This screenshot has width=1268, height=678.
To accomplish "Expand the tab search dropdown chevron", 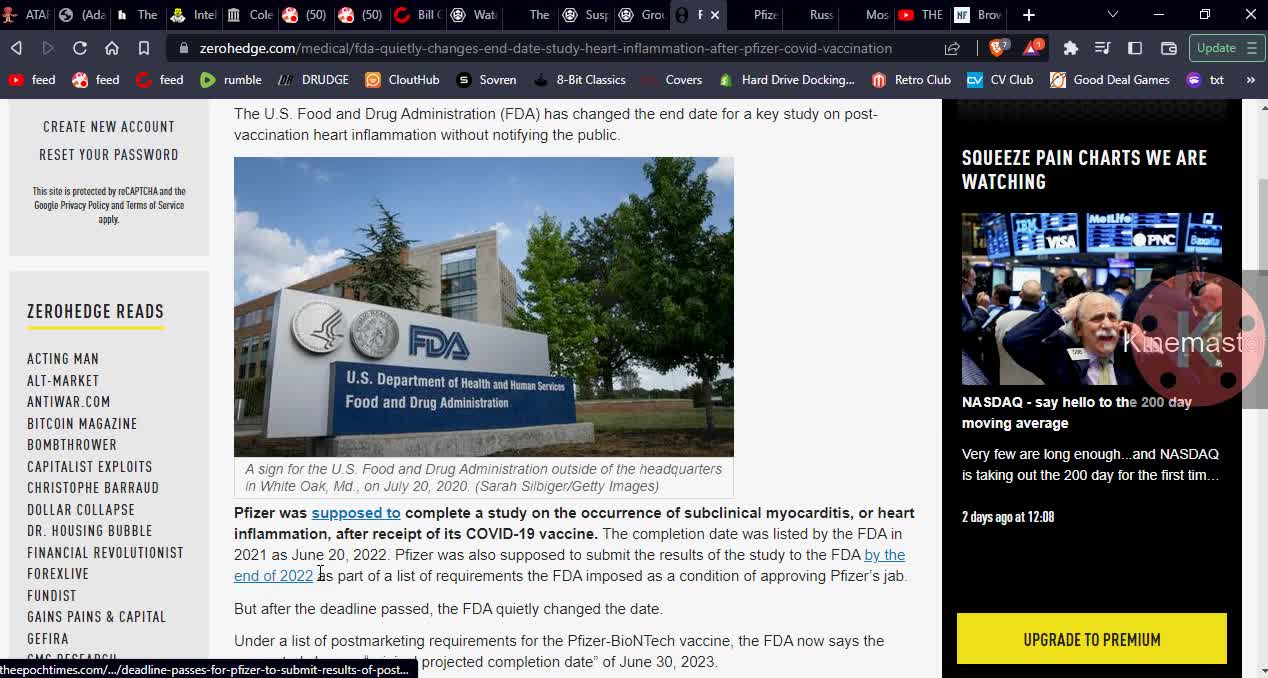I will (x=1113, y=14).
